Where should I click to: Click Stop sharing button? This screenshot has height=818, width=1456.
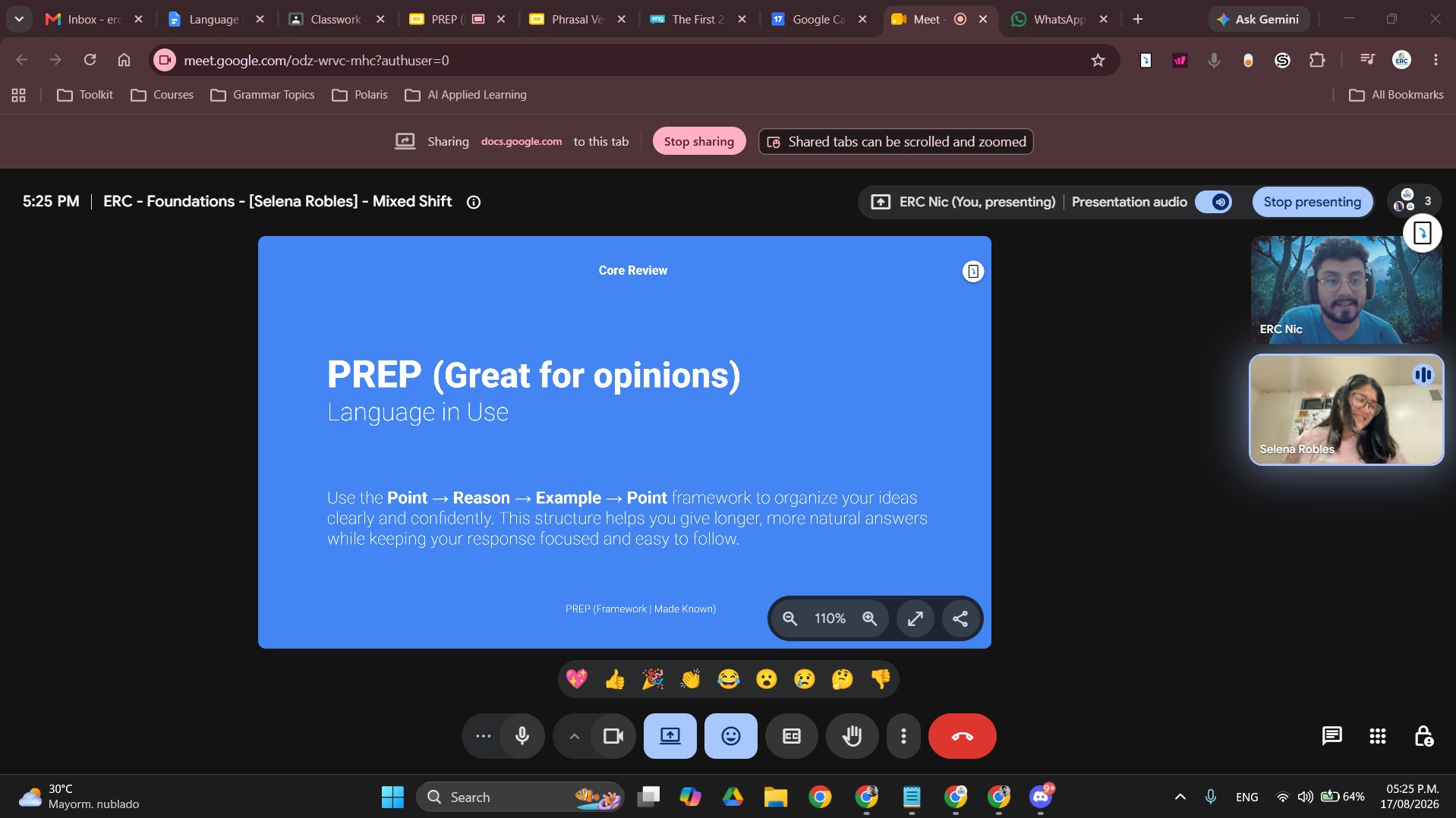[x=698, y=141]
